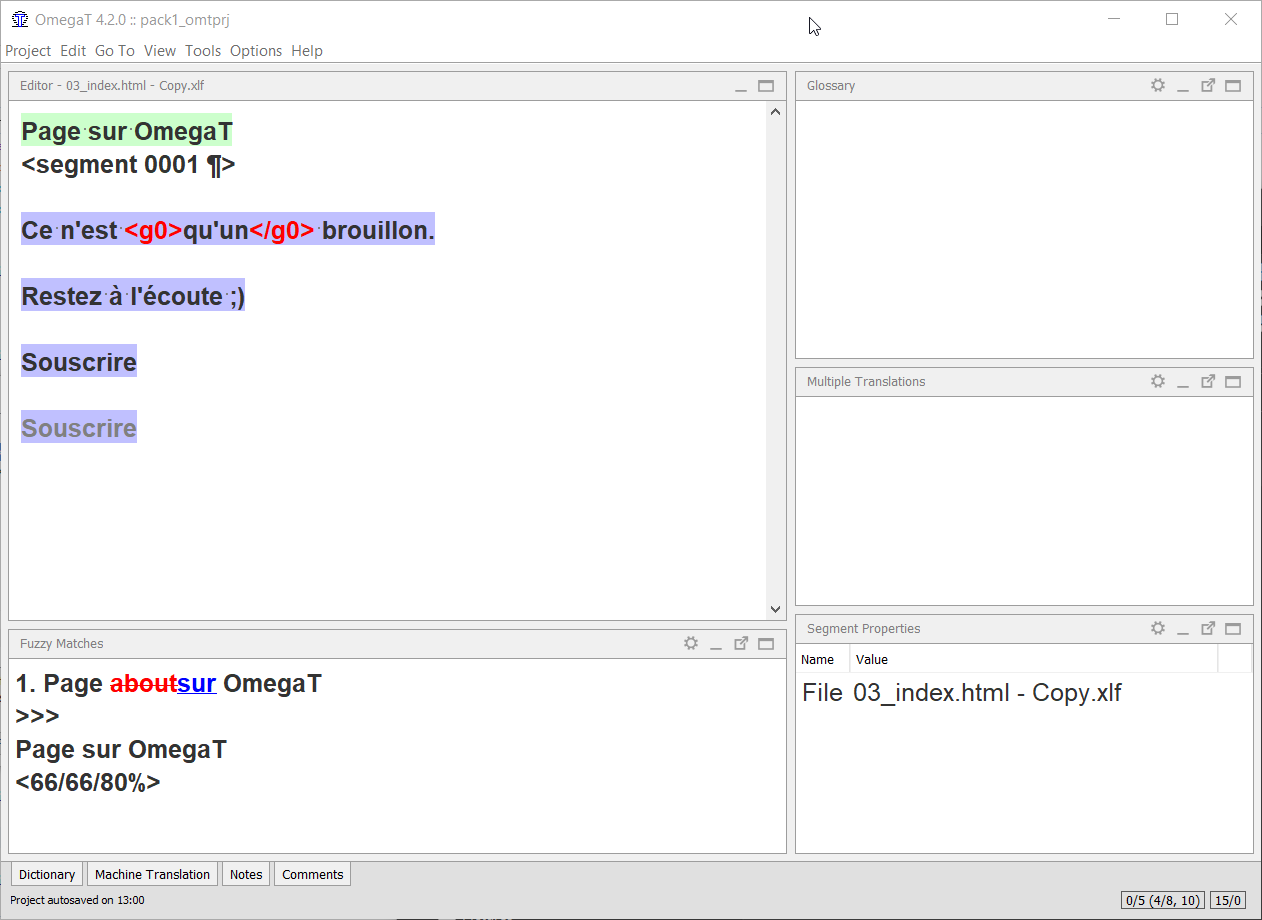Open Glossary pane settings gear
Image resolution: width=1262 pixels, height=920 pixels.
click(x=1158, y=86)
